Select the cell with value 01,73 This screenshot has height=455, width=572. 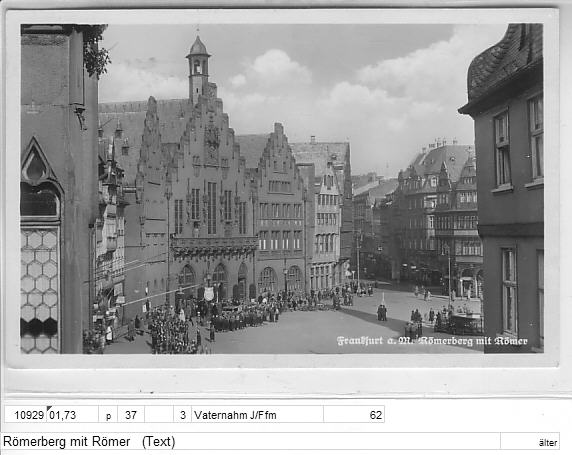[x=72, y=414]
